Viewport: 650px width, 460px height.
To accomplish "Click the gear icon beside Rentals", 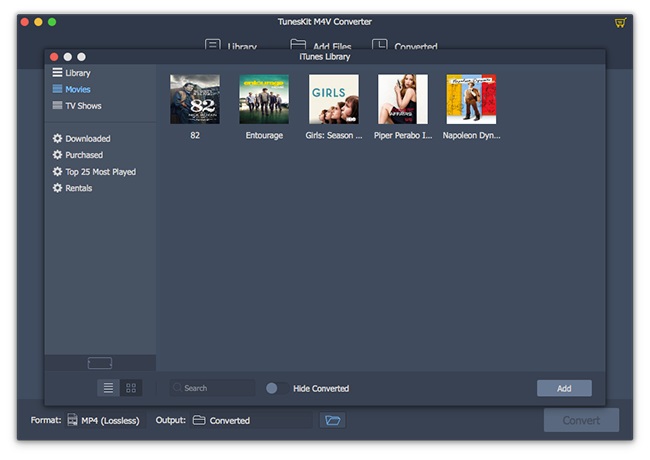I will [57, 188].
